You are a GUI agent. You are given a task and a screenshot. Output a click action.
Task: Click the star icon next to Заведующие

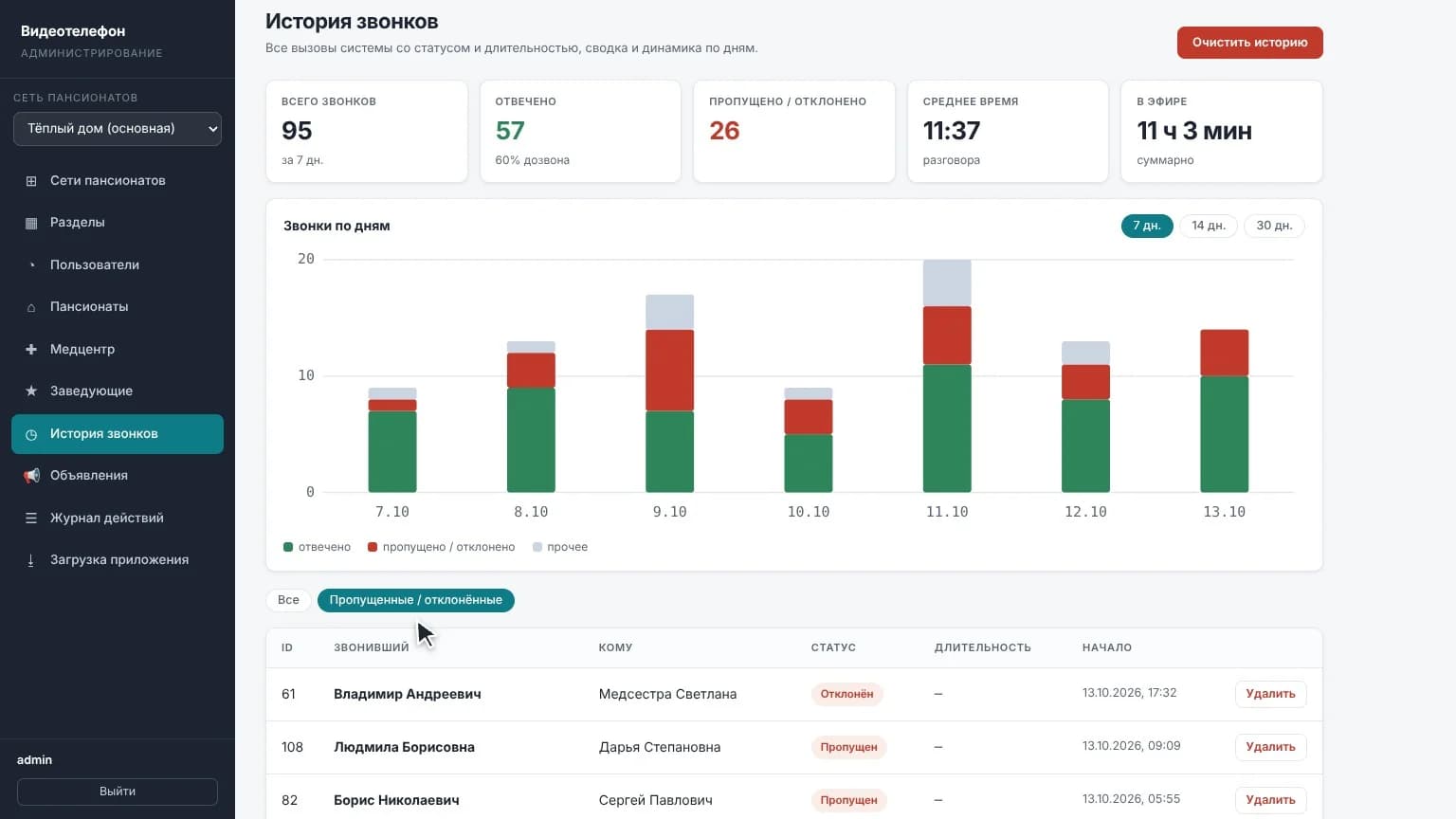click(x=31, y=391)
